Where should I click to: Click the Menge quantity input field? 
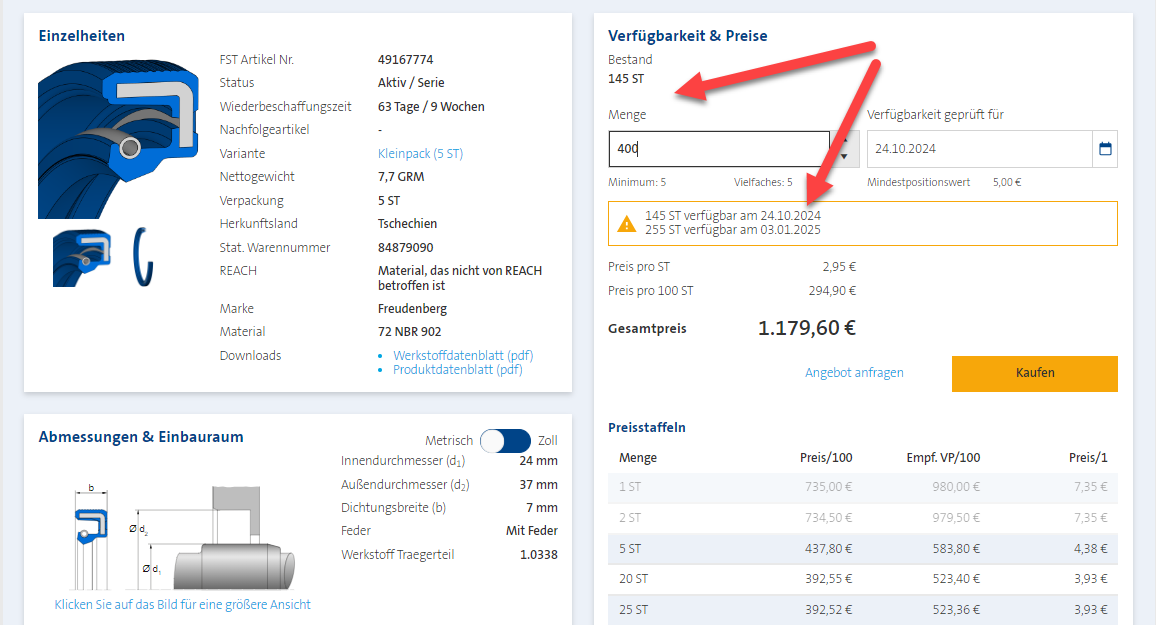point(718,149)
